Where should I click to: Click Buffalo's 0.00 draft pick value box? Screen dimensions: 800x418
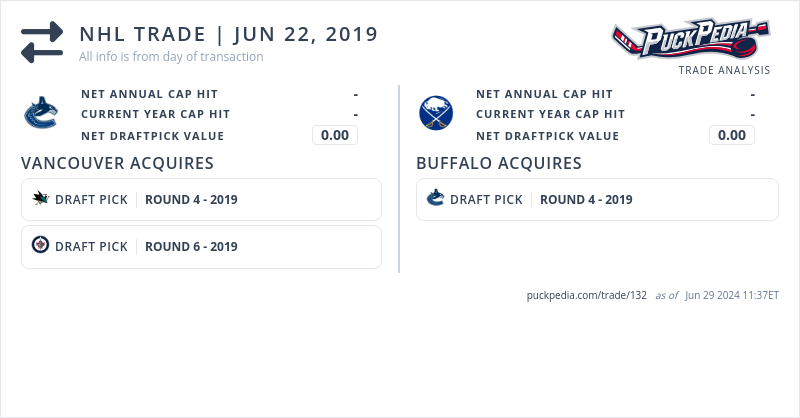(x=732, y=135)
